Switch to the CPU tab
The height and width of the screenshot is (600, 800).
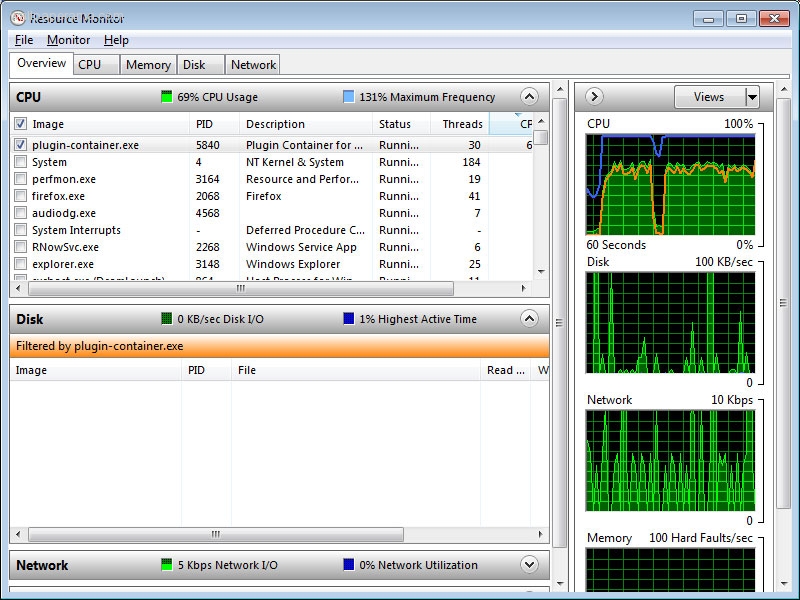pos(96,65)
